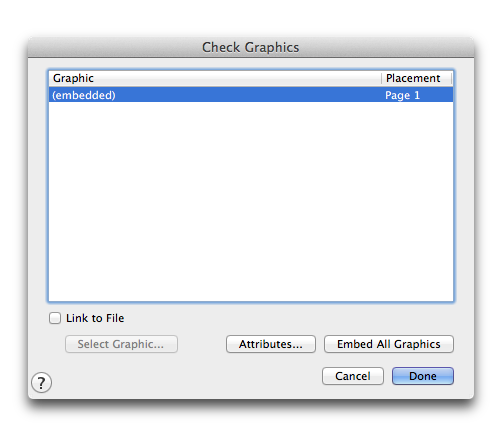The width and height of the screenshot is (502, 435).
Task: Click the header's right edge after Placement
Action: pos(451,78)
